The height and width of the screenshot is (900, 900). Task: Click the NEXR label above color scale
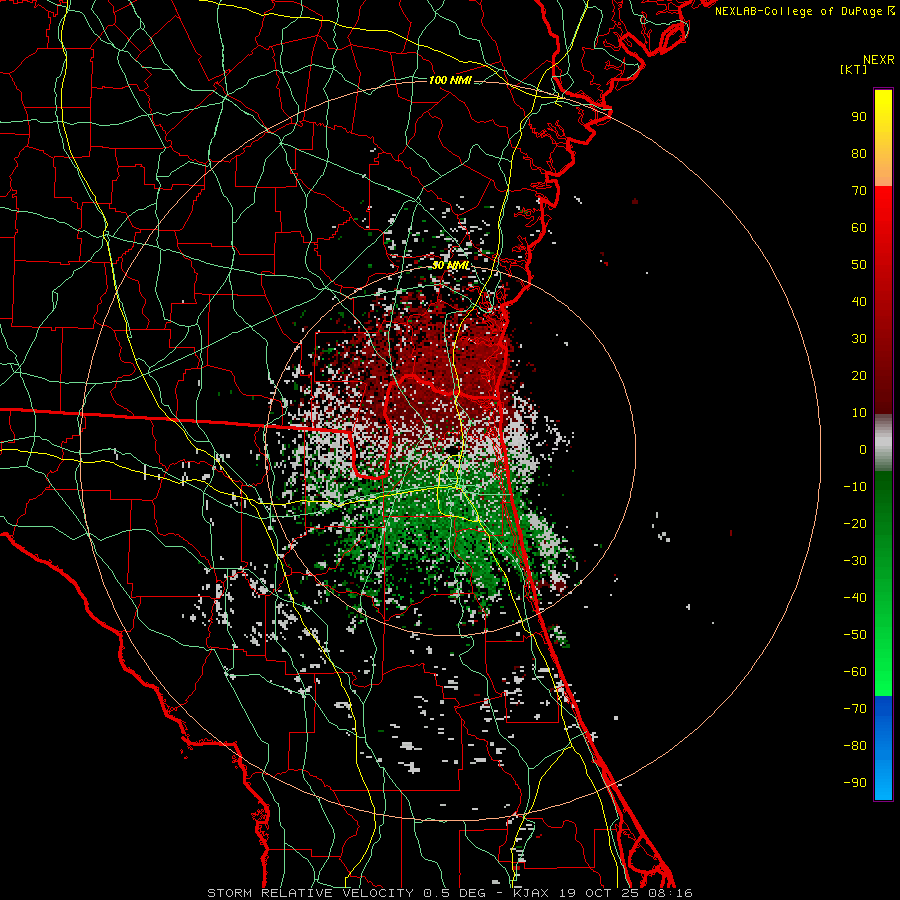[878, 60]
